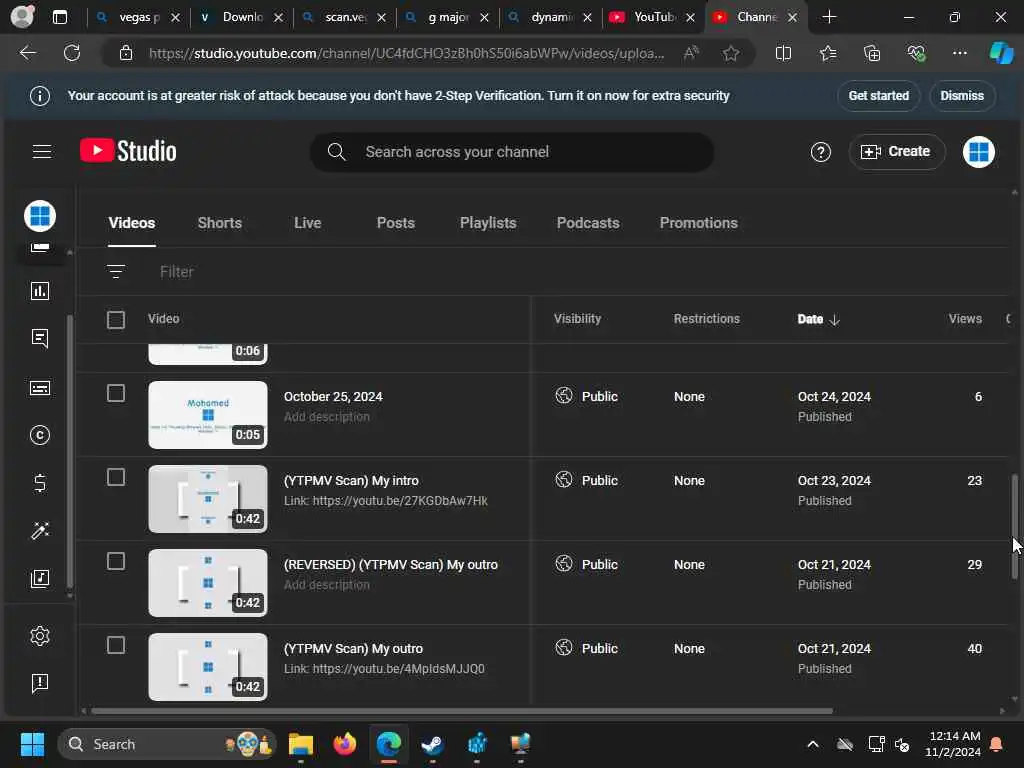Open the channel profile picture in sidebar

pos(40,216)
